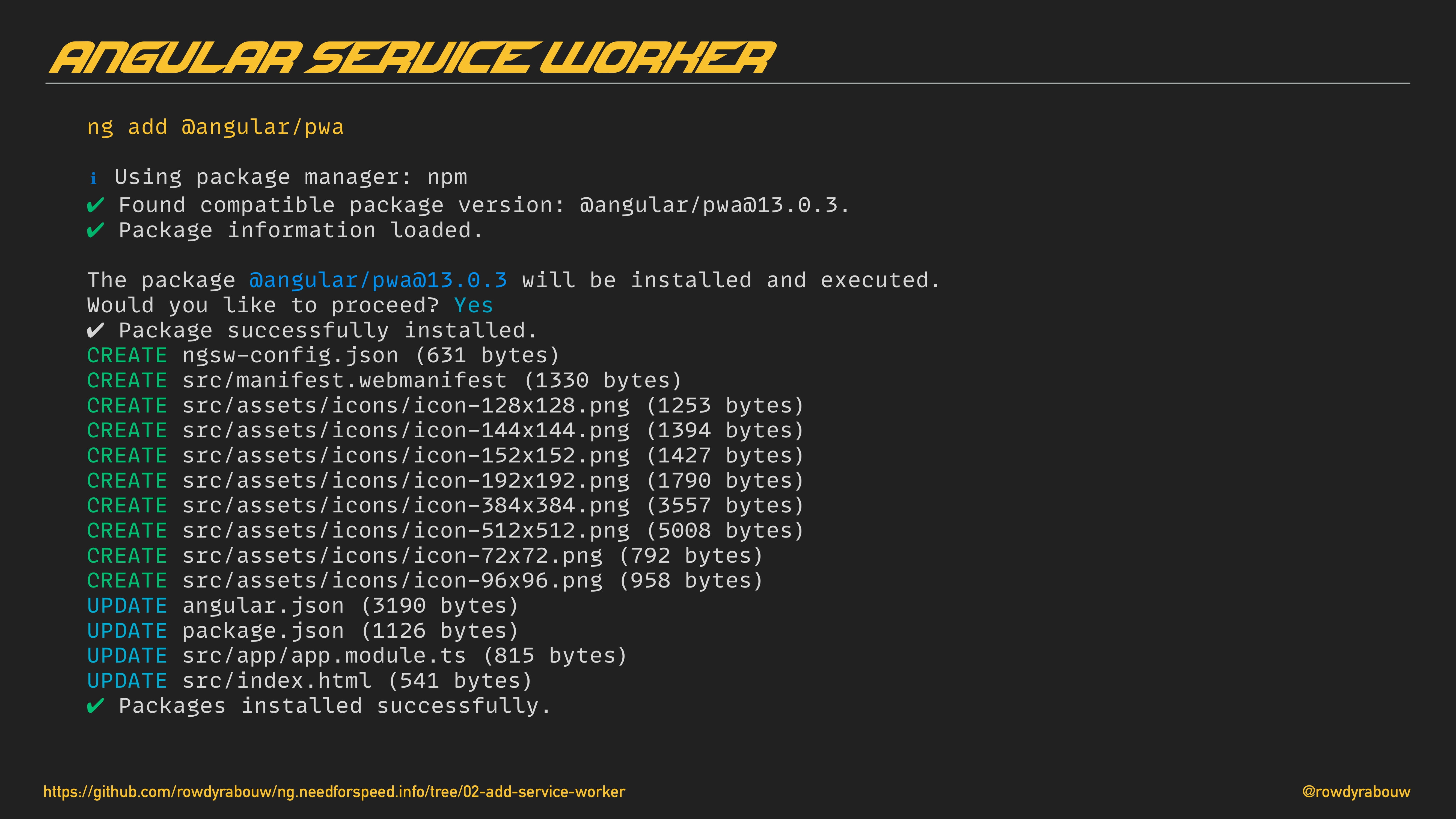Click 'Package information loaded.' text

[x=301, y=231]
